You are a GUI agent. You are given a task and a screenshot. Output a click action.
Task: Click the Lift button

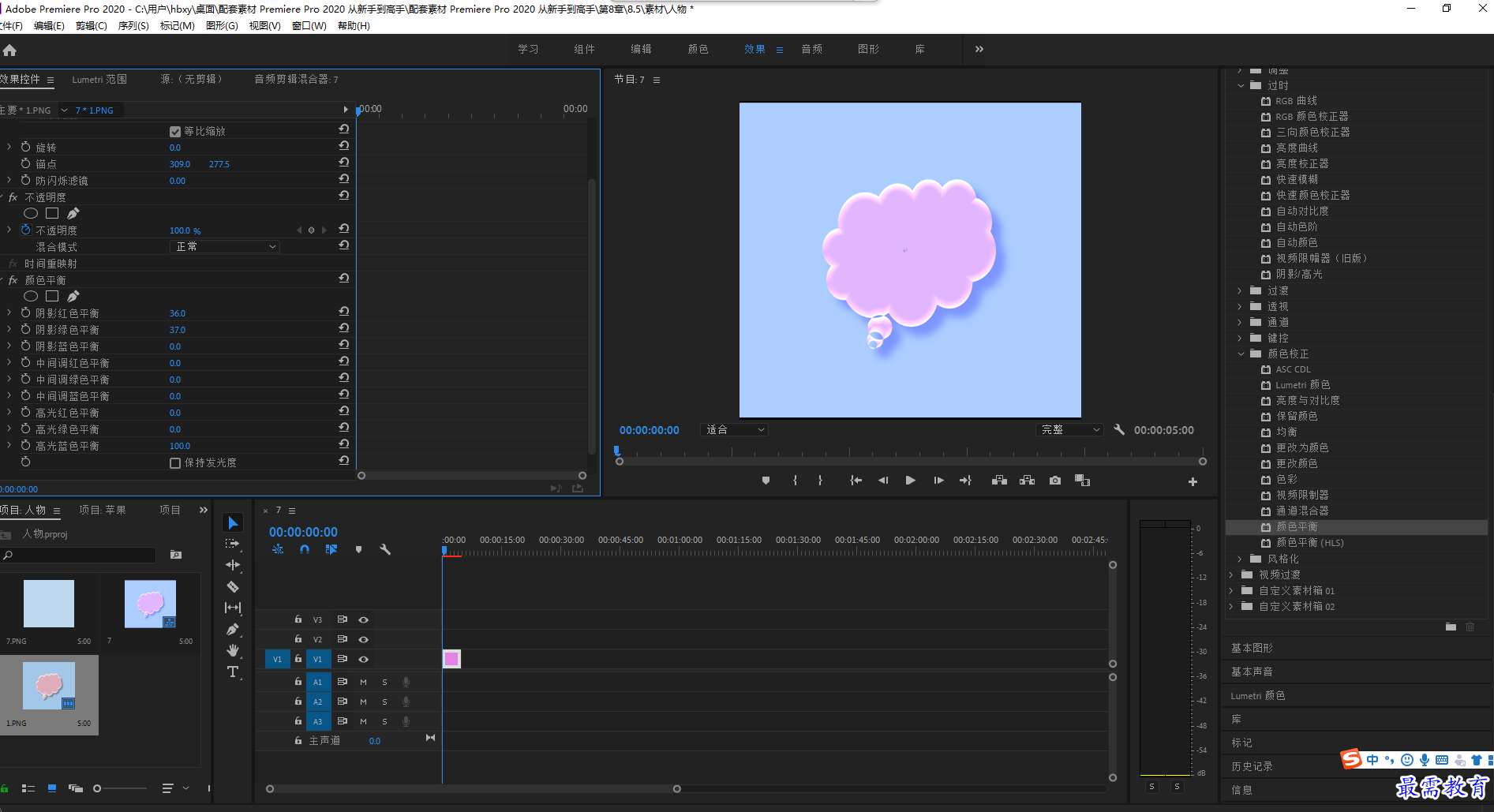pyautogui.click(x=999, y=481)
